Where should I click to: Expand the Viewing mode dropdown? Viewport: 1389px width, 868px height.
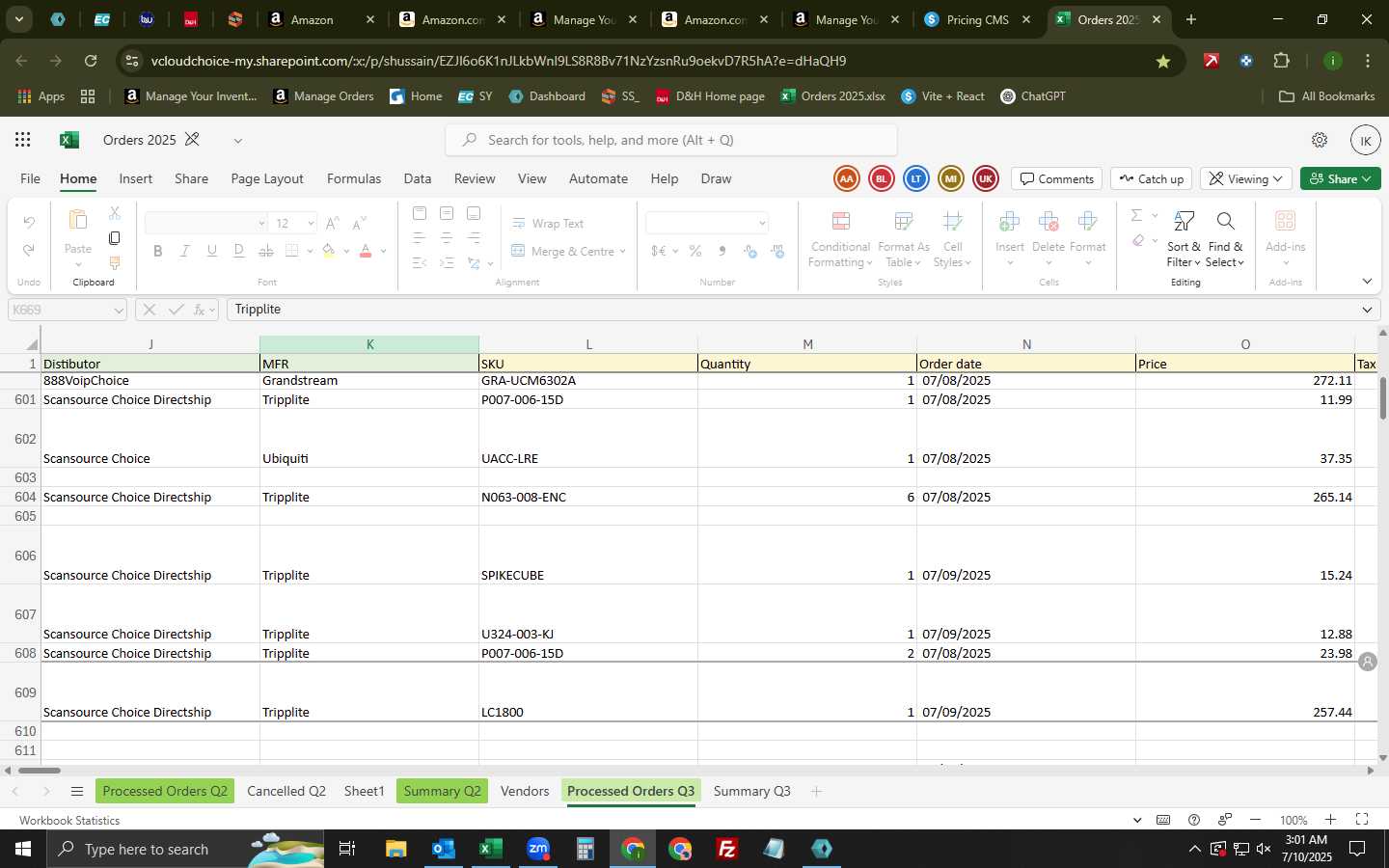[x=1248, y=178]
